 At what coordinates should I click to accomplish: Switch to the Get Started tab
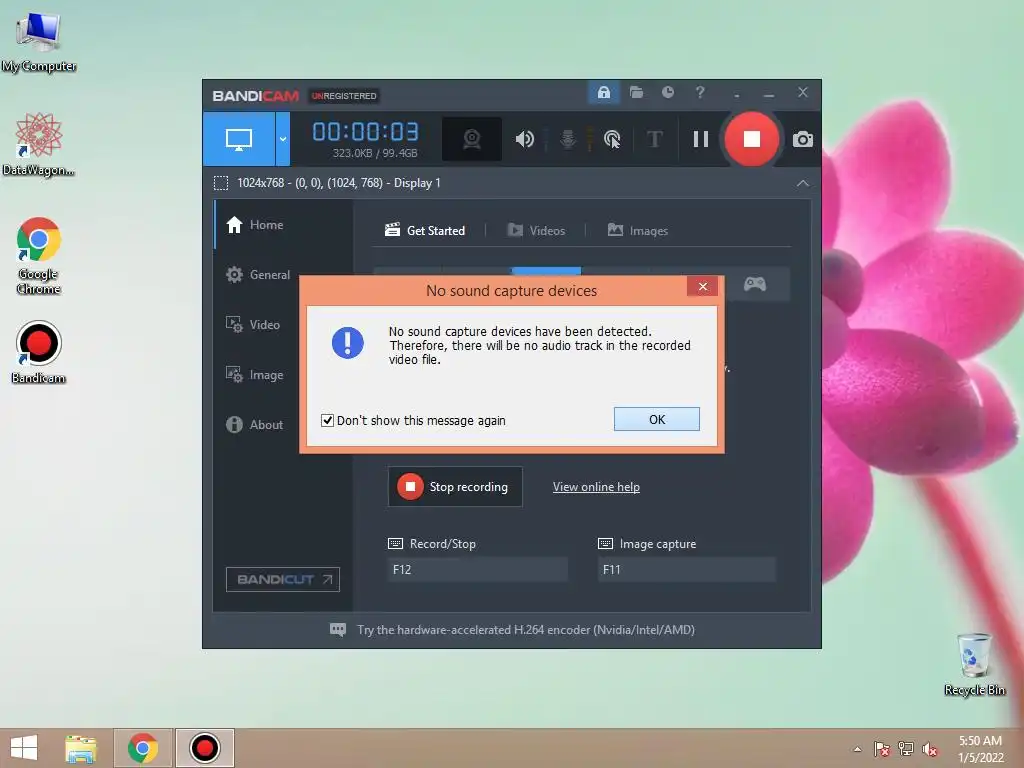(x=425, y=231)
